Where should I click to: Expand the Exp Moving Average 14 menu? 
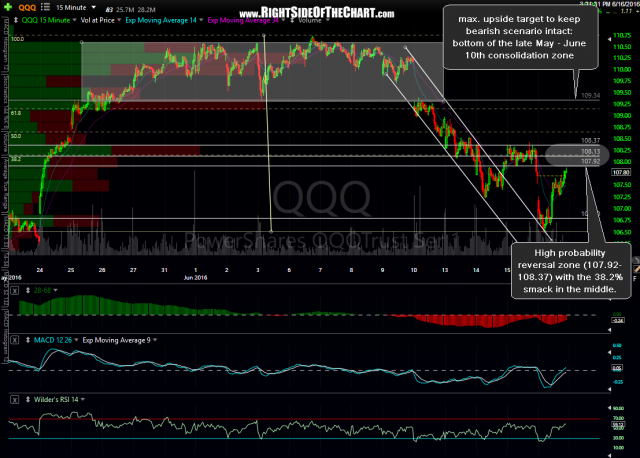coord(201,20)
